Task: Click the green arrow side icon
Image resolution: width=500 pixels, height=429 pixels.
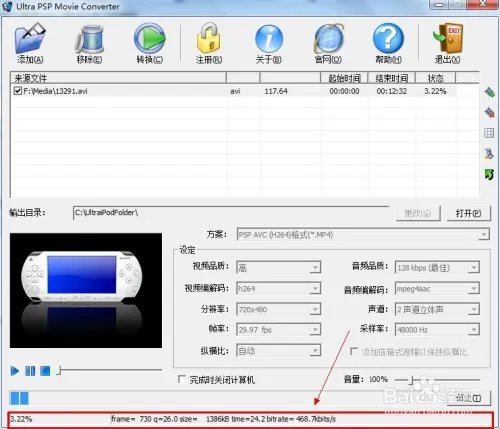Action: tap(489, 174)
